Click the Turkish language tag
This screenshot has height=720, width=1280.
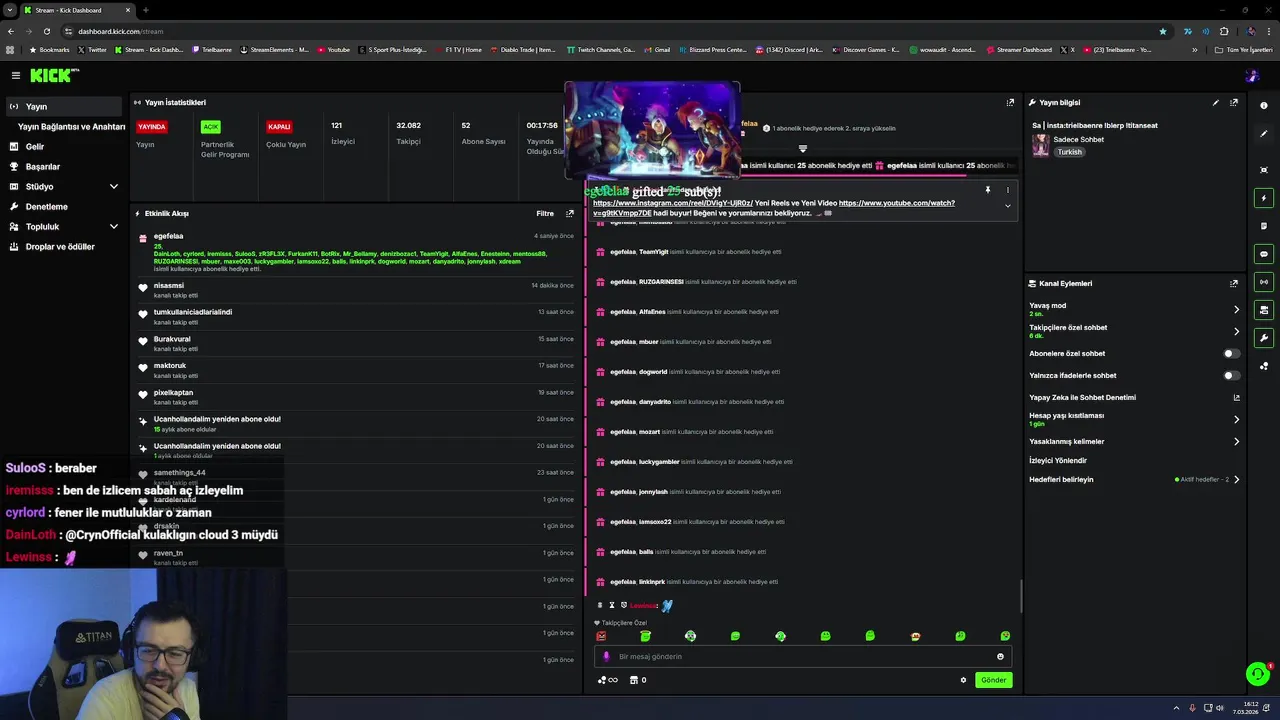pos(1070,152)
